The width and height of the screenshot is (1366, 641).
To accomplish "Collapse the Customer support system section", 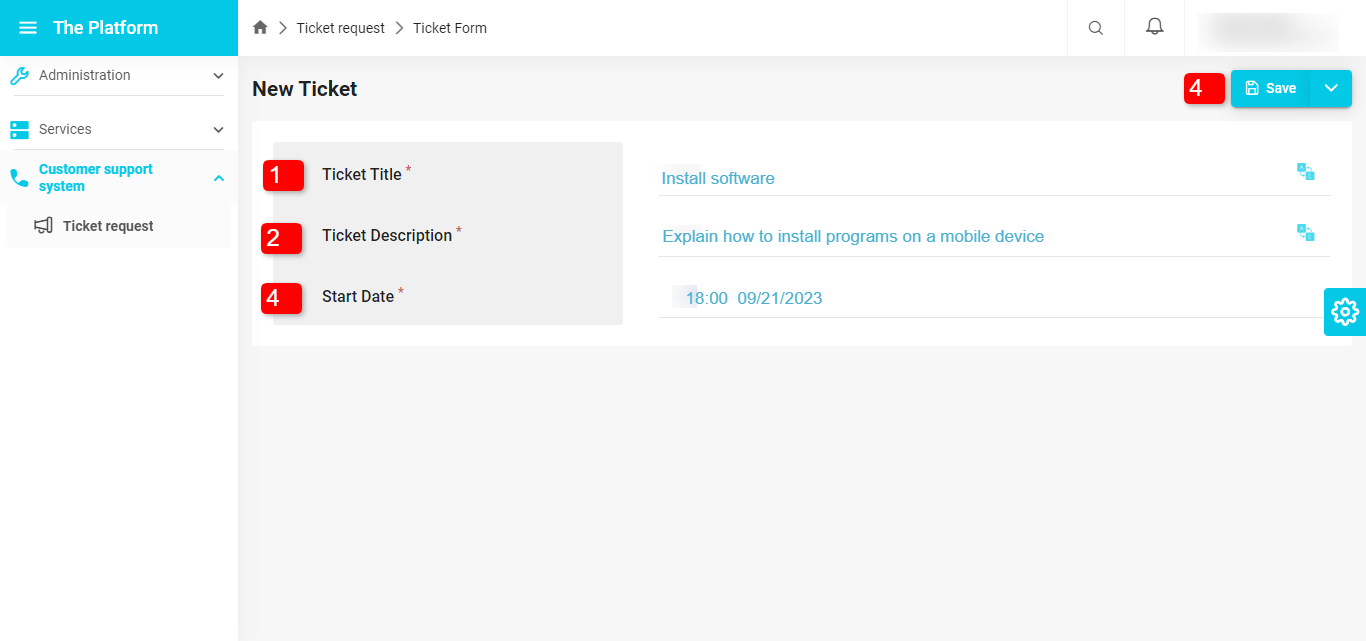I will pos(219,178).
